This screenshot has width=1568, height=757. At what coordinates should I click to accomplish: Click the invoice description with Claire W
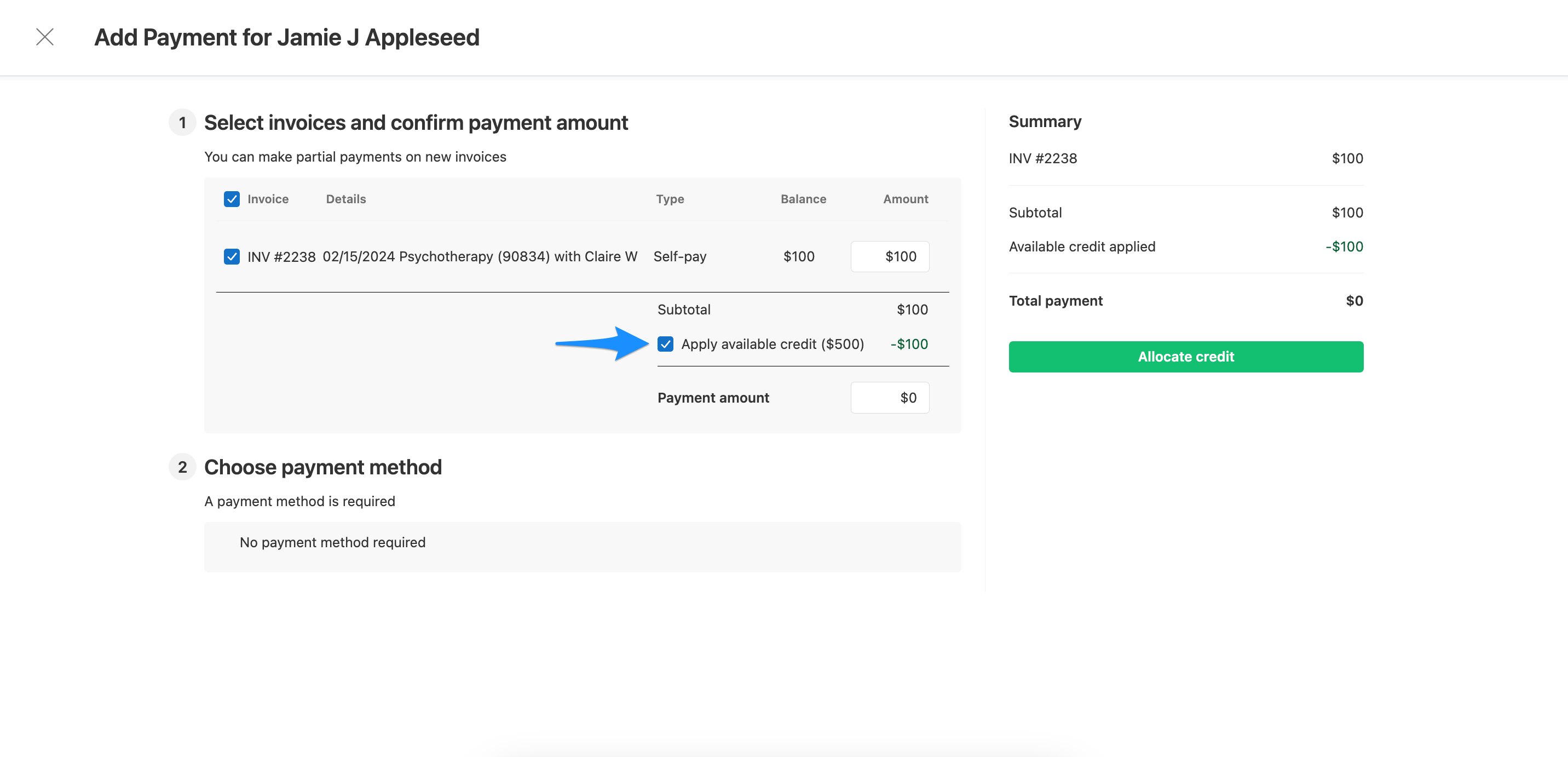click(x=480, y=256)
